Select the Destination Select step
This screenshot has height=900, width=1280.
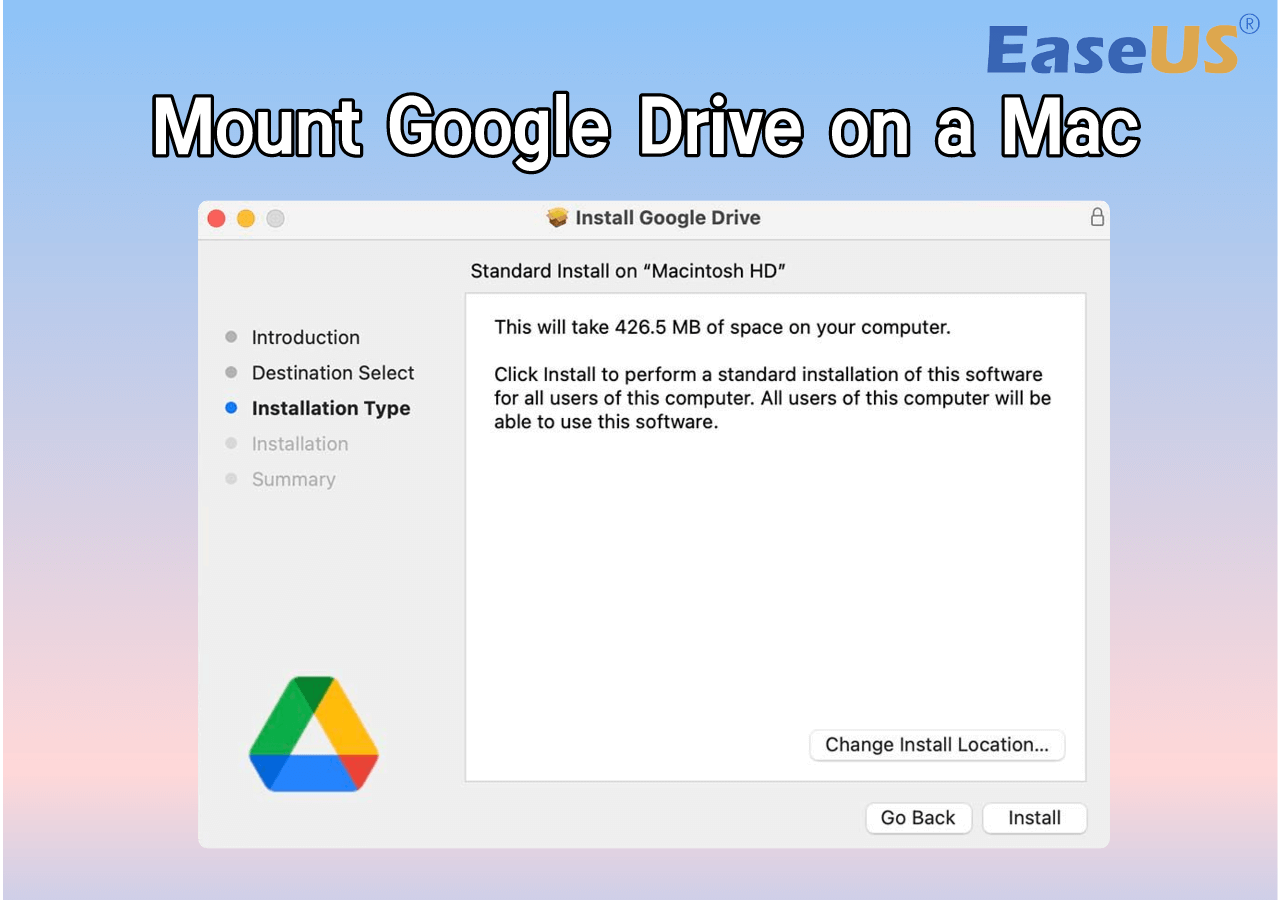332,372
